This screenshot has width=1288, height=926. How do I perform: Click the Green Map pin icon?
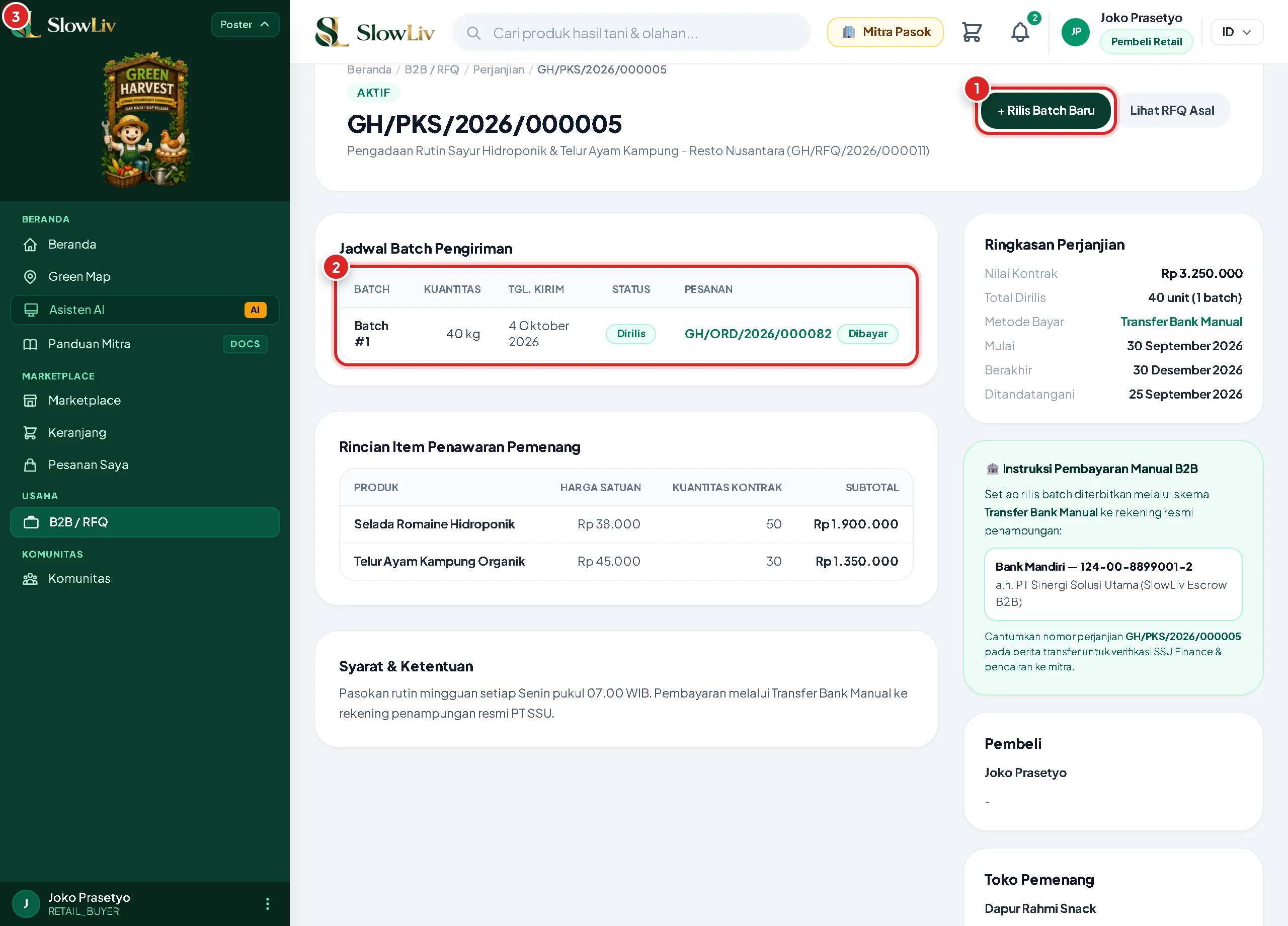(30, 277)
